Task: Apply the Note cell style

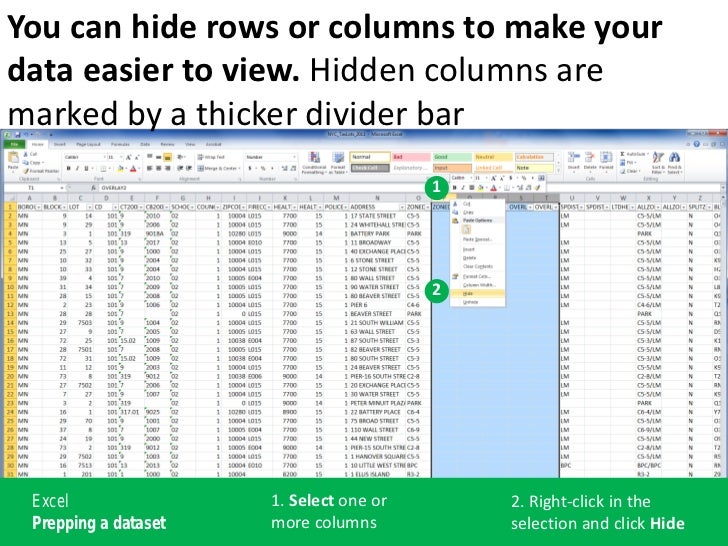Action: point(534,168)
